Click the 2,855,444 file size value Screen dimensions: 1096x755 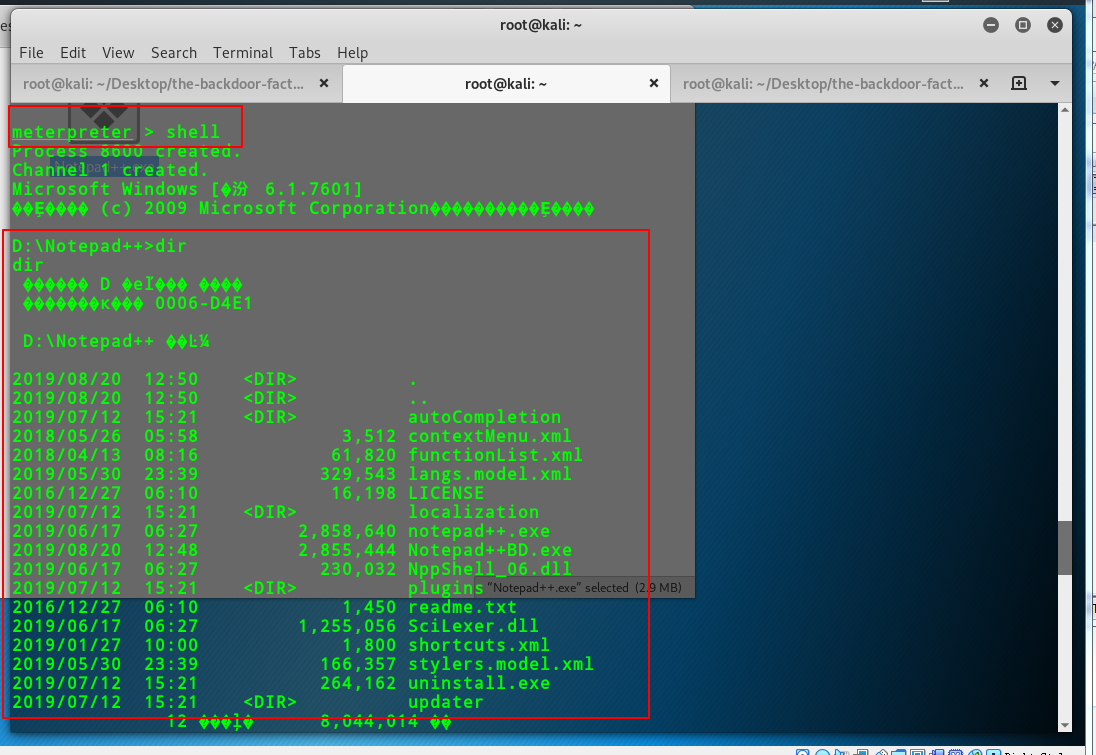coord(347,550)
